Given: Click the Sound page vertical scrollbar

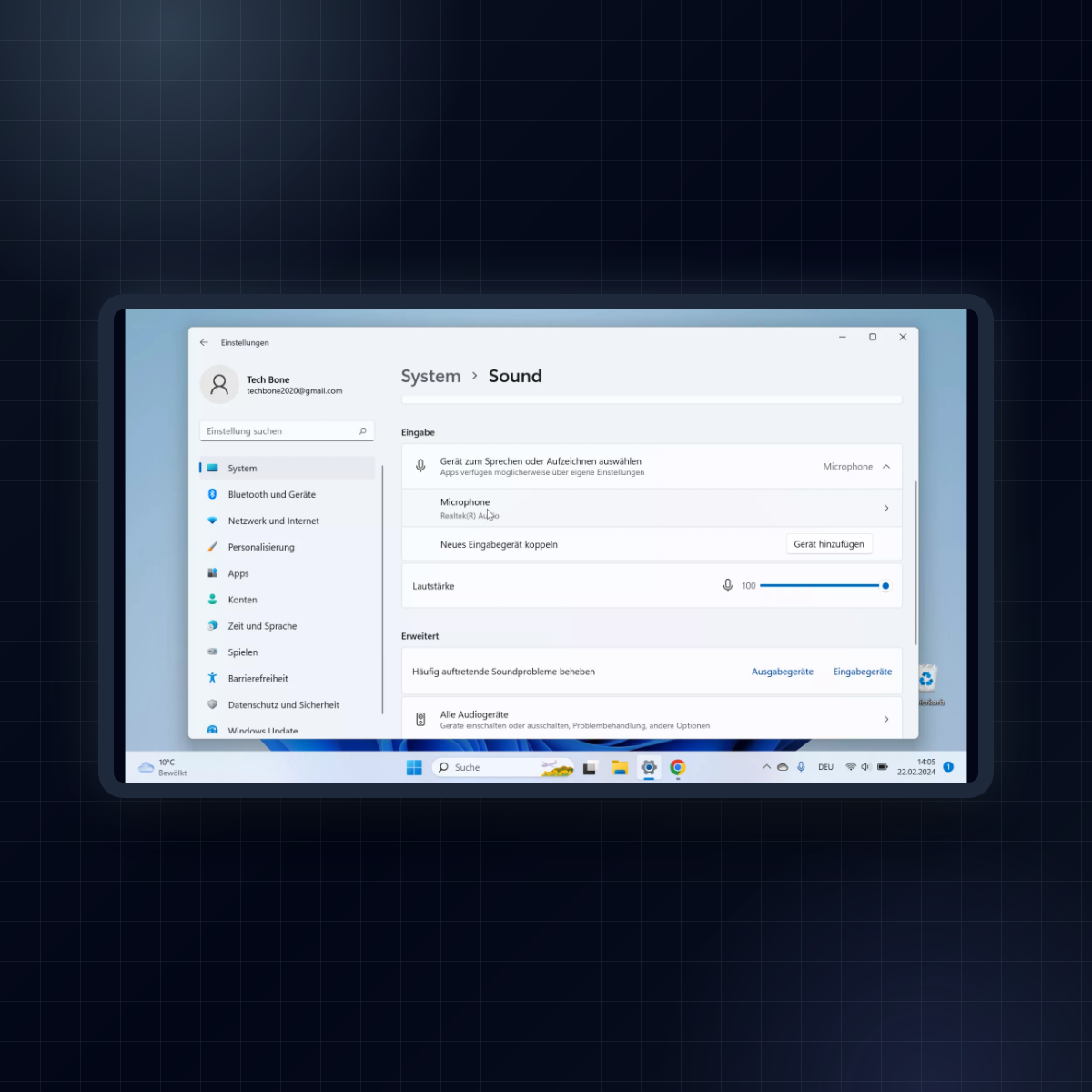Looking at the screenshot, I should pyautogui.click(x=915, y=562).
